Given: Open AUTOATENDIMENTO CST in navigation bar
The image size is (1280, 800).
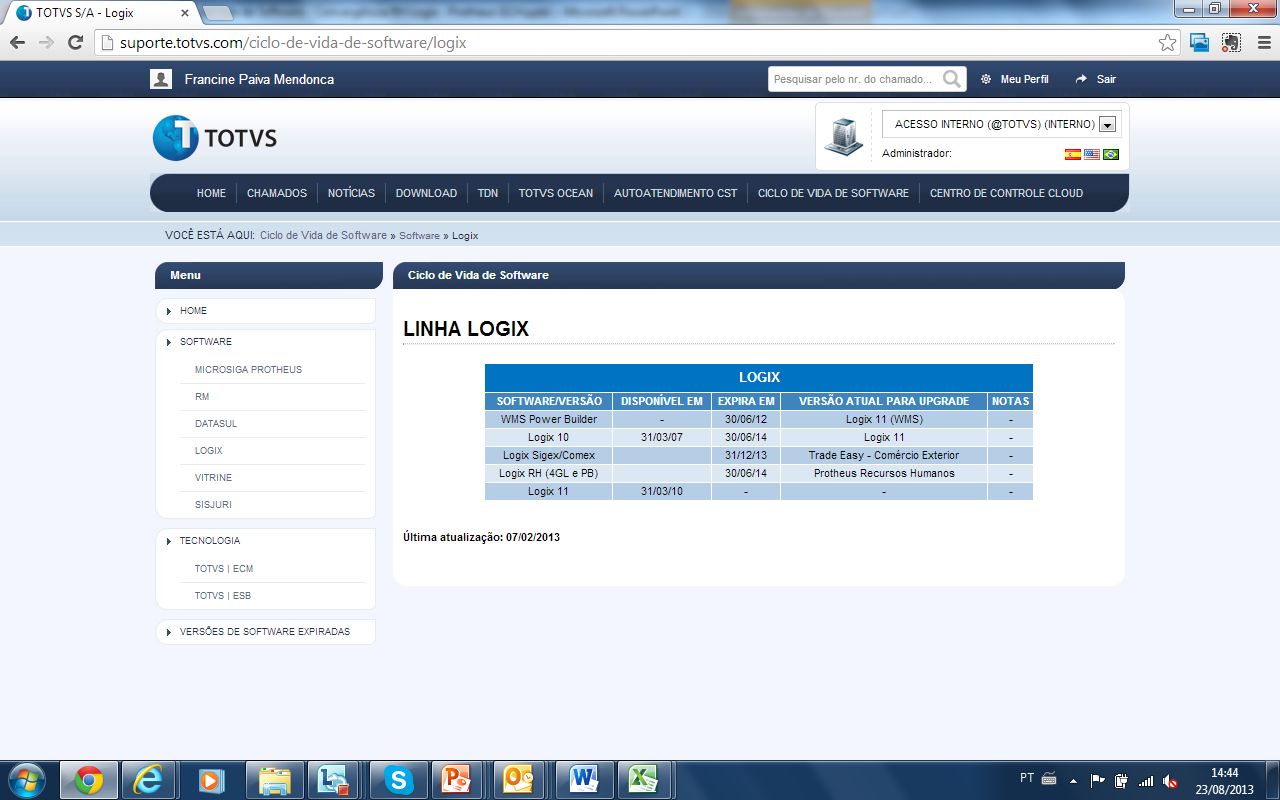Looking at the screenshot, I should click(675, 193).
